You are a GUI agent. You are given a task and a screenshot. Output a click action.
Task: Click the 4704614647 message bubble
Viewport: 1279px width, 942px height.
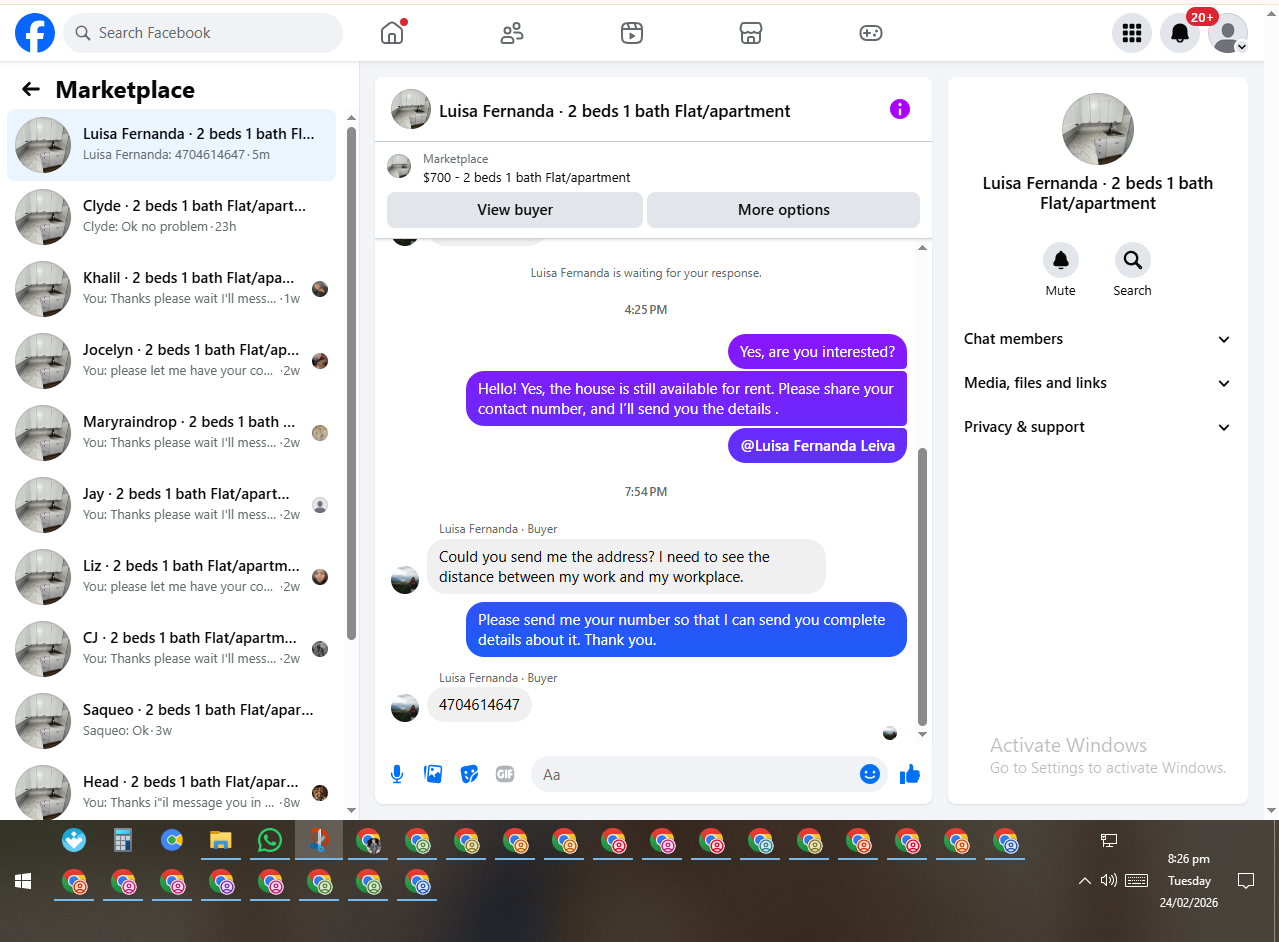coord(479,705)
